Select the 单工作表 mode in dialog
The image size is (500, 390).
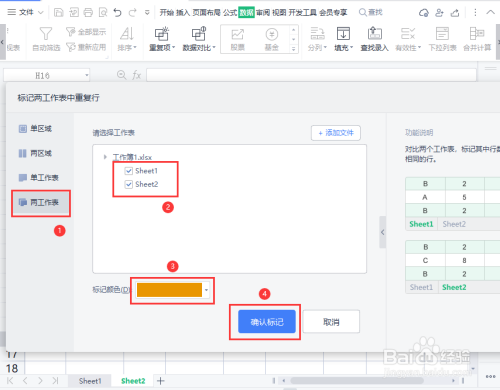pyautogui.click(x=39, y=178)
